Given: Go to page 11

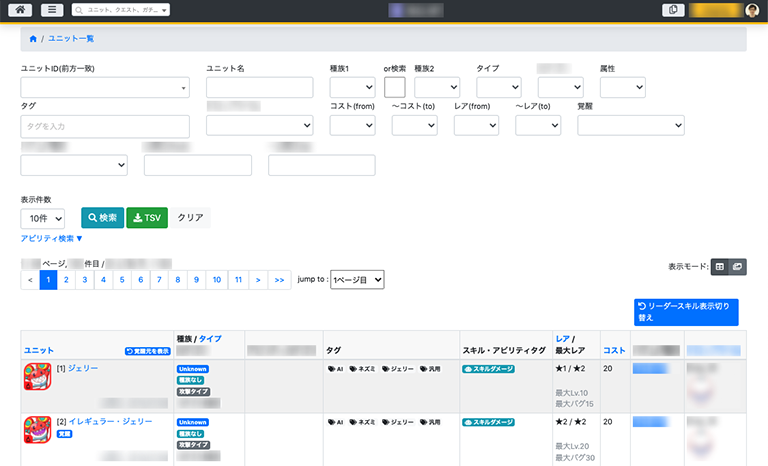Looking at the screenshot, I should click(239, 280).
